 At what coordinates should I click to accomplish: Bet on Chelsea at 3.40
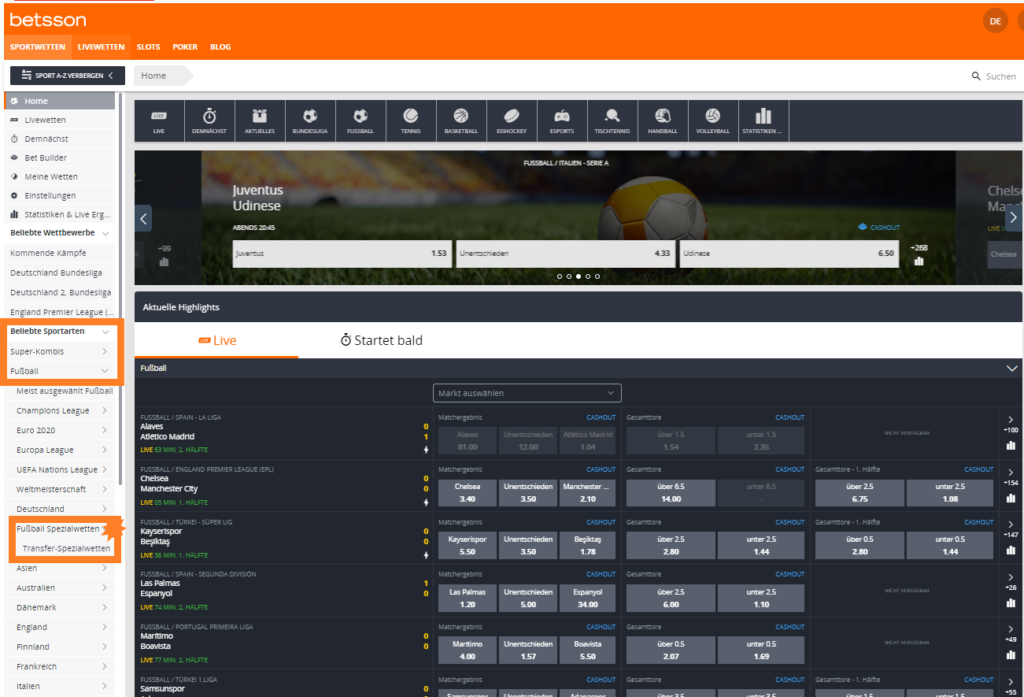point(467,493)
